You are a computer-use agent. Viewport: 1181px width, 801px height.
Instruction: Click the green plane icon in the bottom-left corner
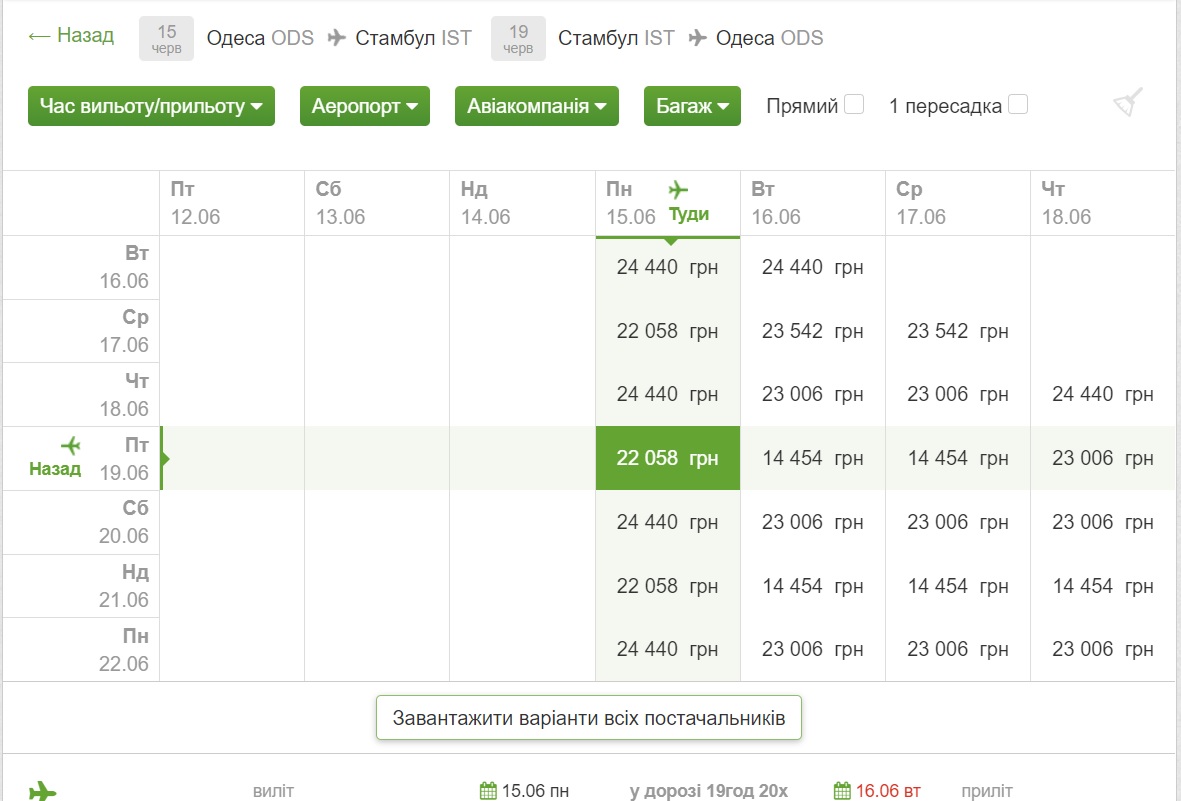[x=42, y=791]
